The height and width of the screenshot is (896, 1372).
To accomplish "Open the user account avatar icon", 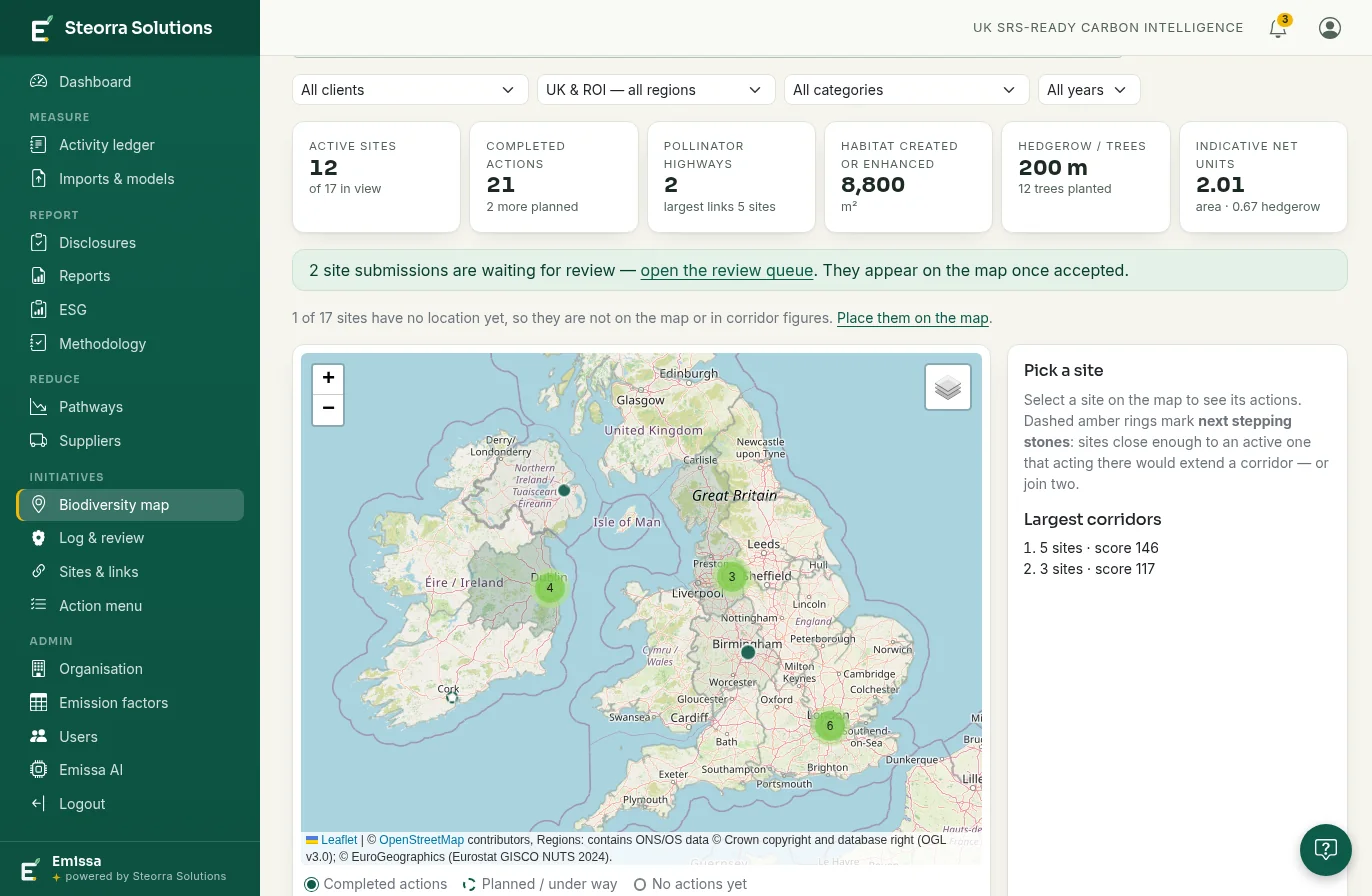I will [x=1330, y=28].
